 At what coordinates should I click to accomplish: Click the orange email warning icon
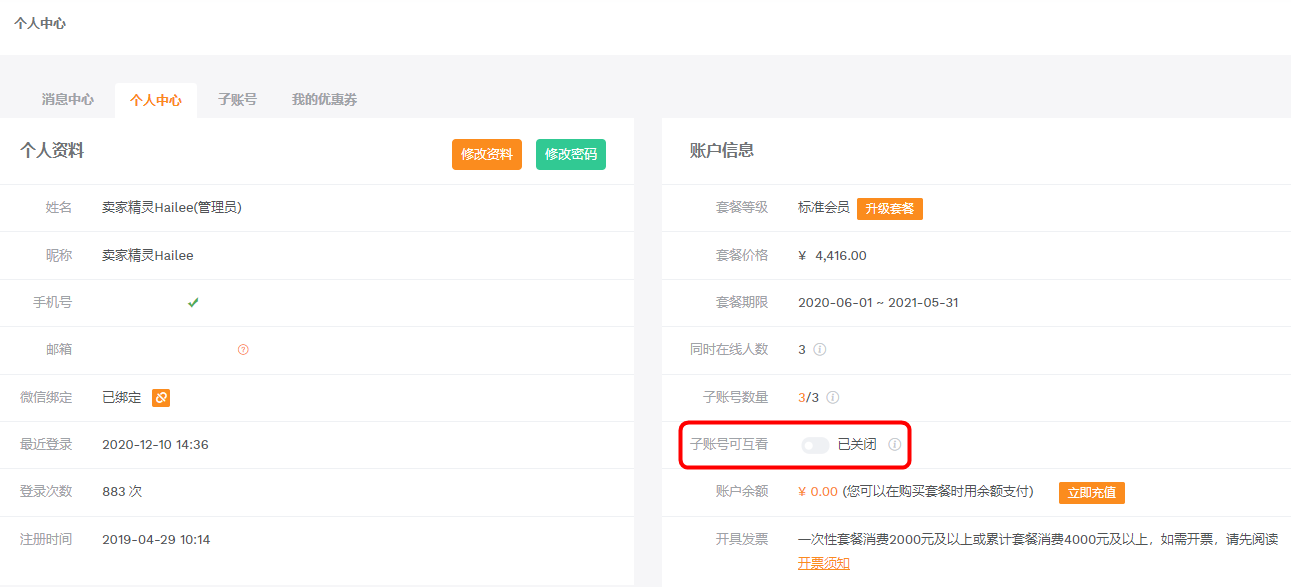coord(243,350)
